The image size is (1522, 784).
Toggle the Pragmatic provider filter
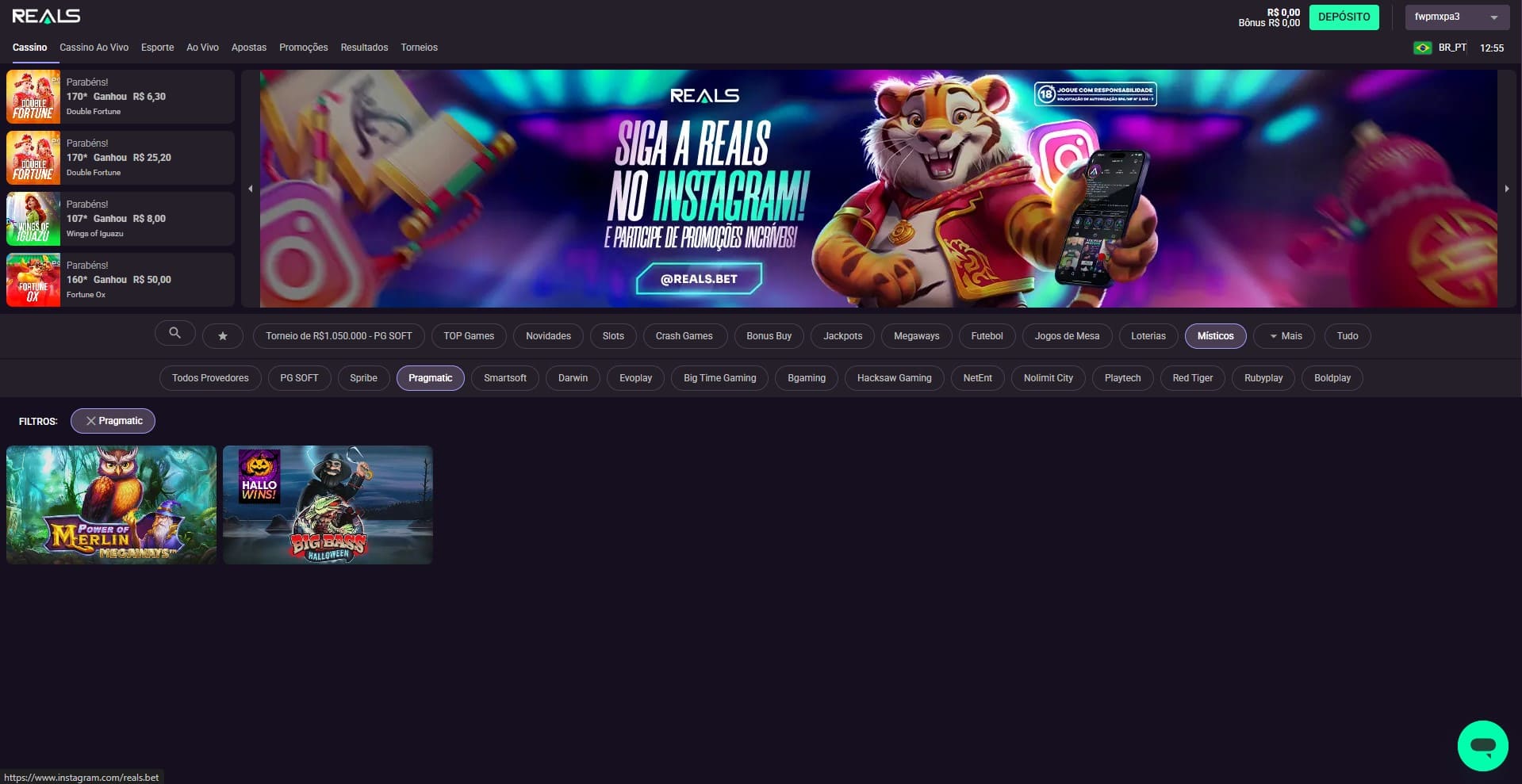(430, 378)
